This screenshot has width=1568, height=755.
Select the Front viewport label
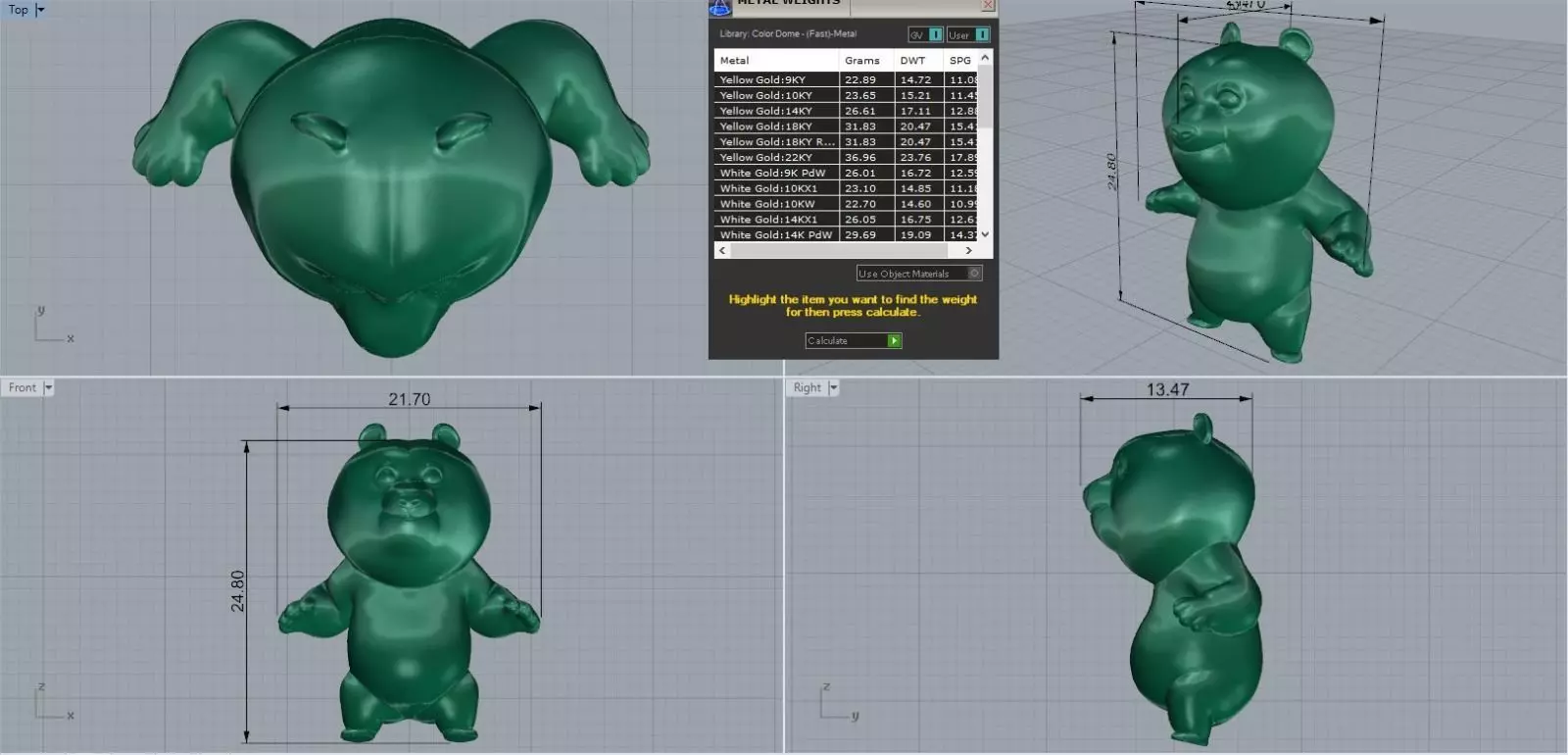pyautogui.click(x=22, y=388)
